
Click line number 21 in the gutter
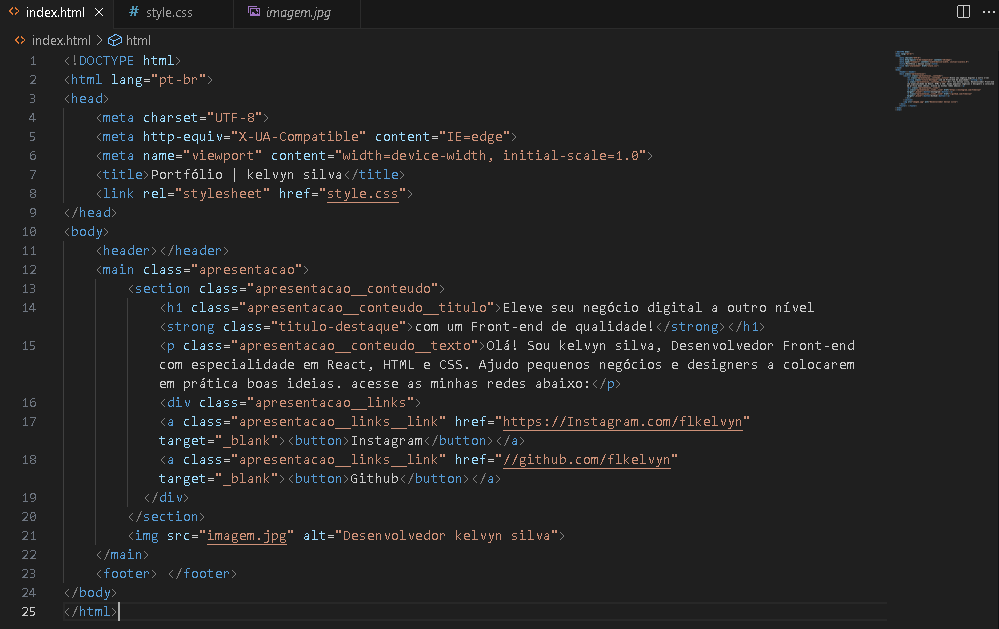(29, 536)
